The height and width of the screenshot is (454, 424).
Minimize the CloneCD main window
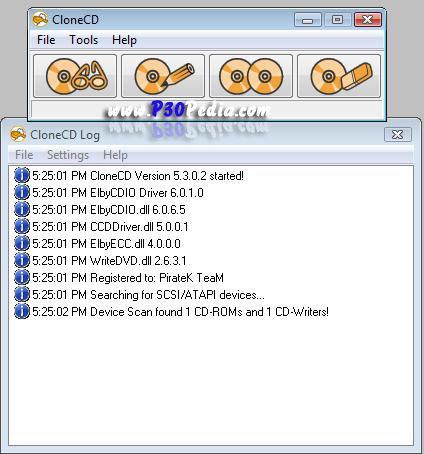point(308,20)
